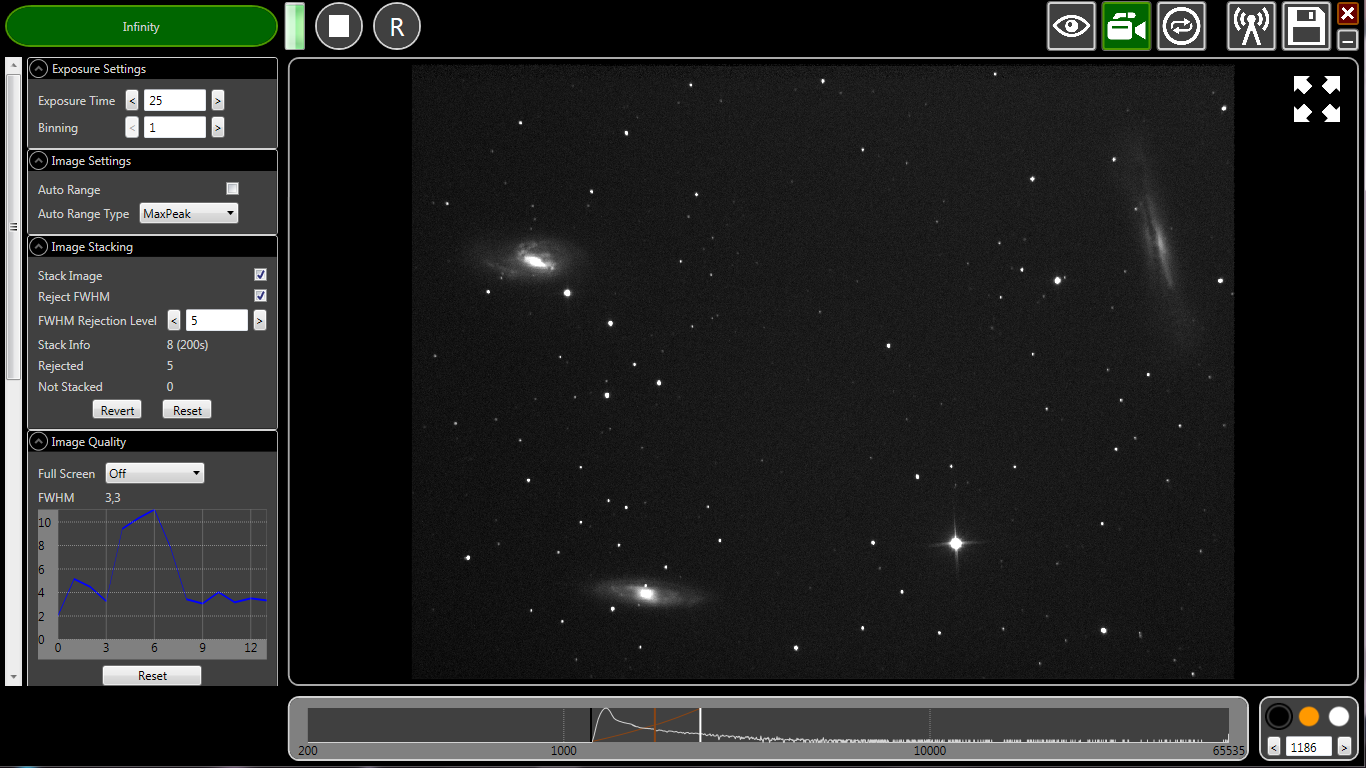
Task: Decrease the Binning value
Action: point(132,128)
